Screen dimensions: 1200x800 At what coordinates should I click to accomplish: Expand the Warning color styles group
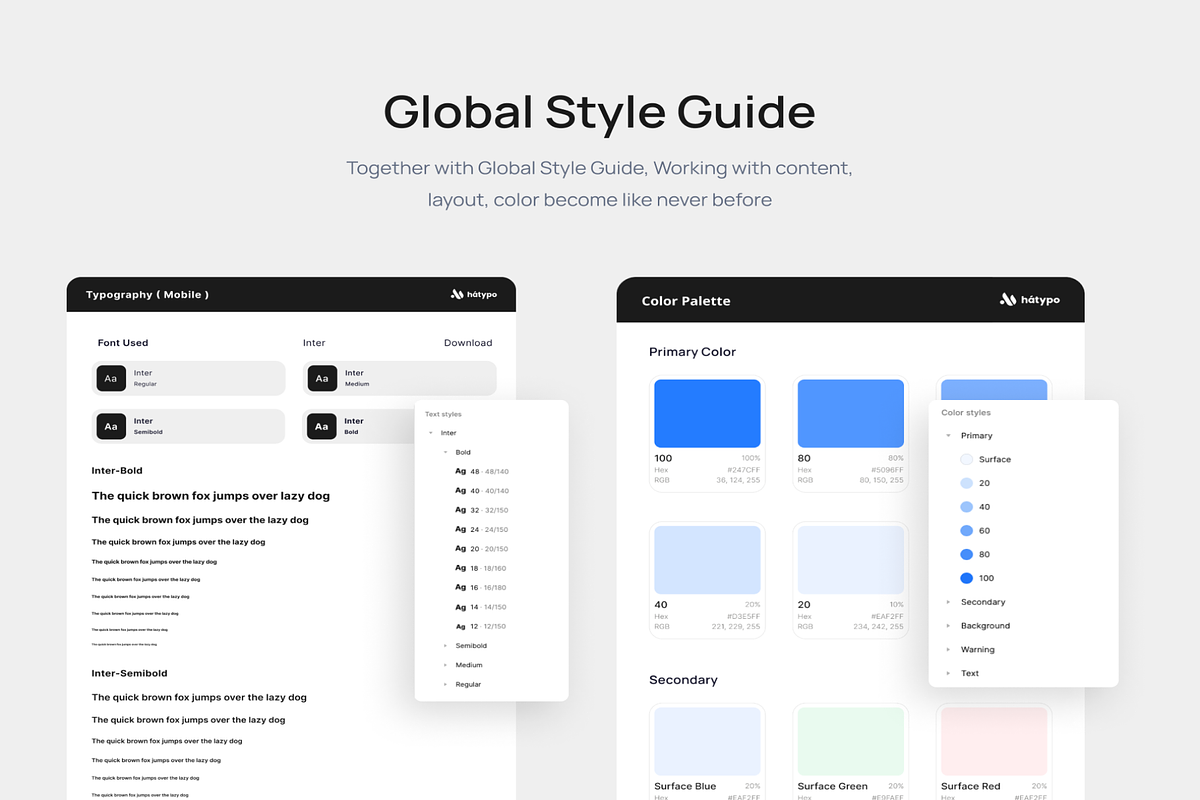pyautogui.click(x=948, y=650)
